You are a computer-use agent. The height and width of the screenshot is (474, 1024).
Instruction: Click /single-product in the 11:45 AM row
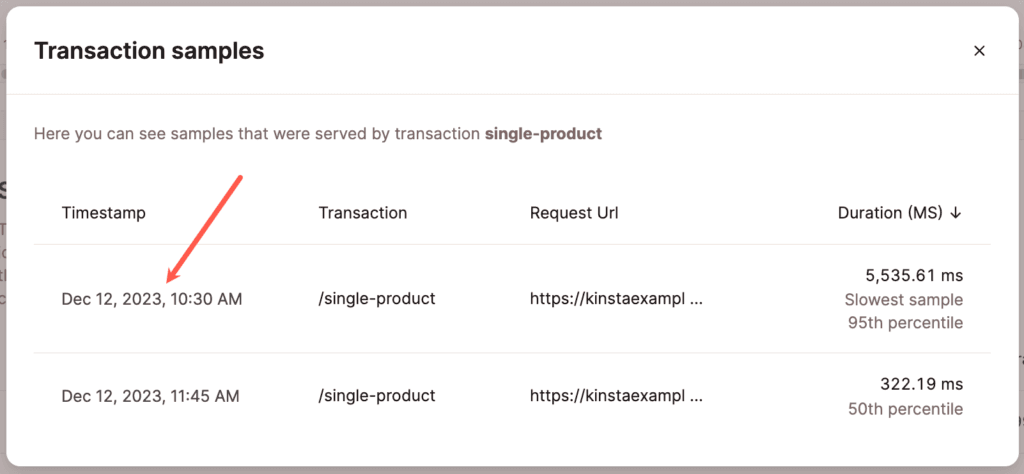(x=377, y=396)
